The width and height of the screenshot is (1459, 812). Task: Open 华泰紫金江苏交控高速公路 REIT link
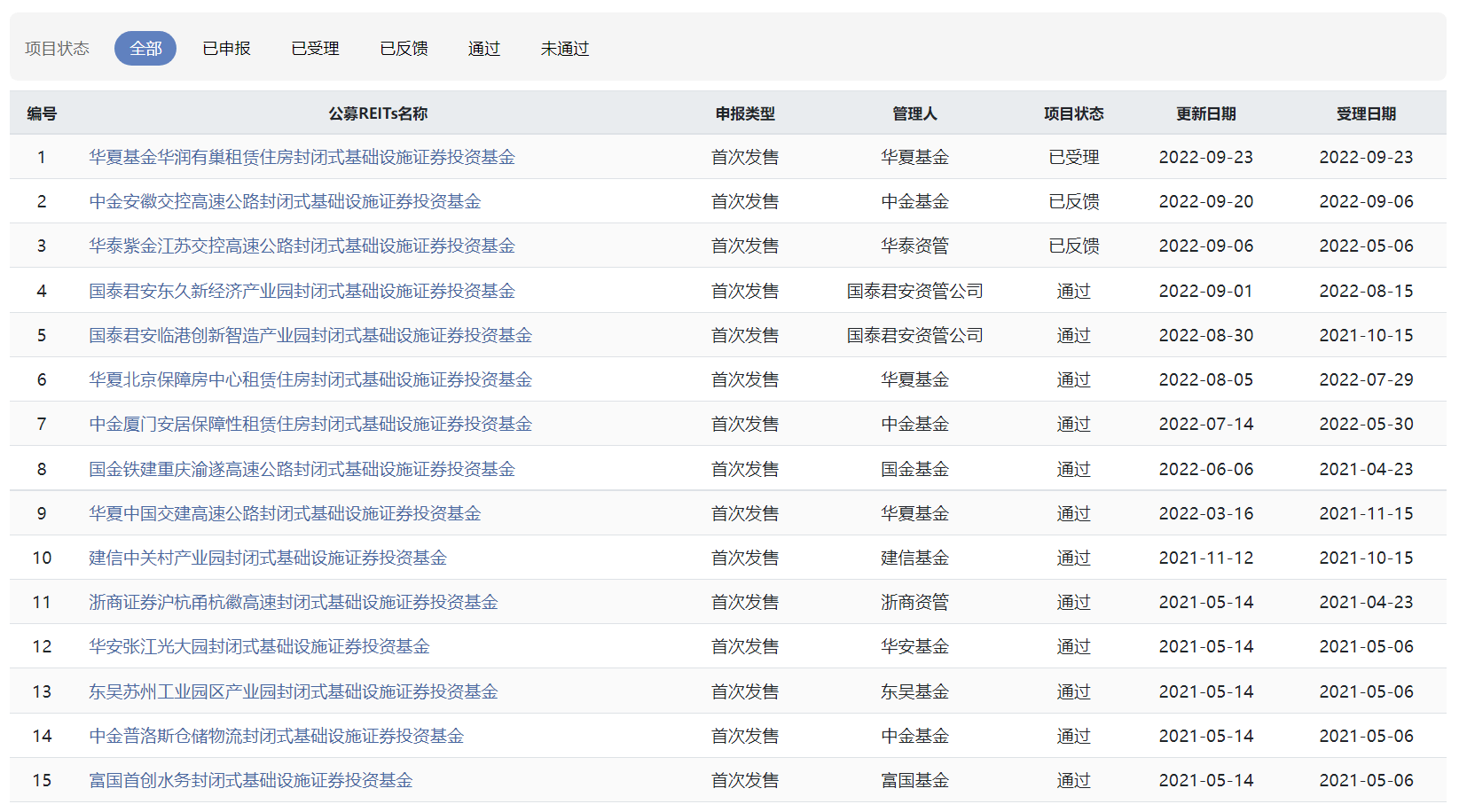pos(302,246)
